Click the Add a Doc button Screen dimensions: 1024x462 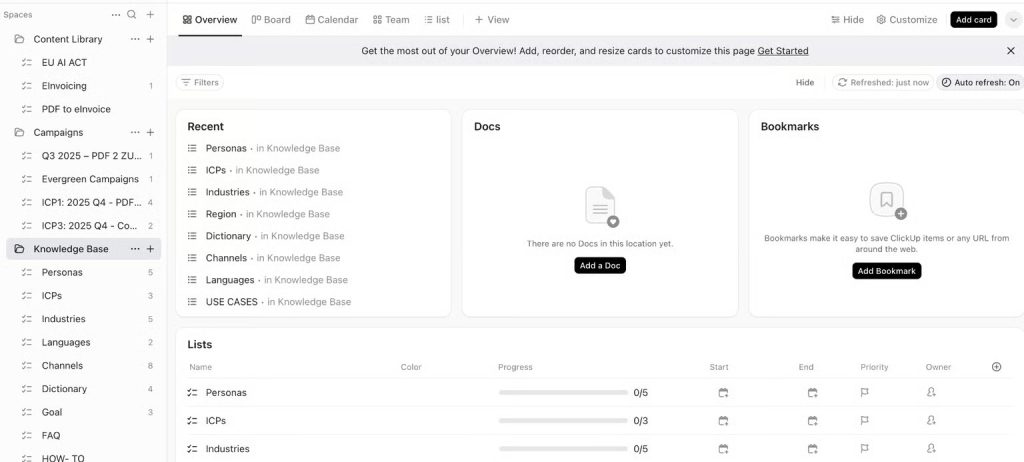click(600, 265)
